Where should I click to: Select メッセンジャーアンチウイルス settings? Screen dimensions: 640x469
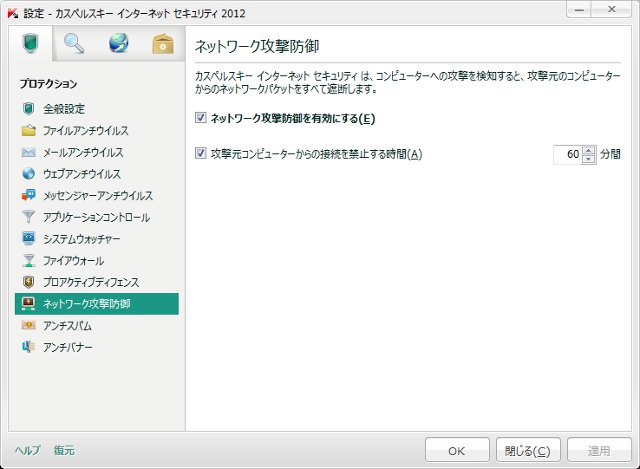97,195
